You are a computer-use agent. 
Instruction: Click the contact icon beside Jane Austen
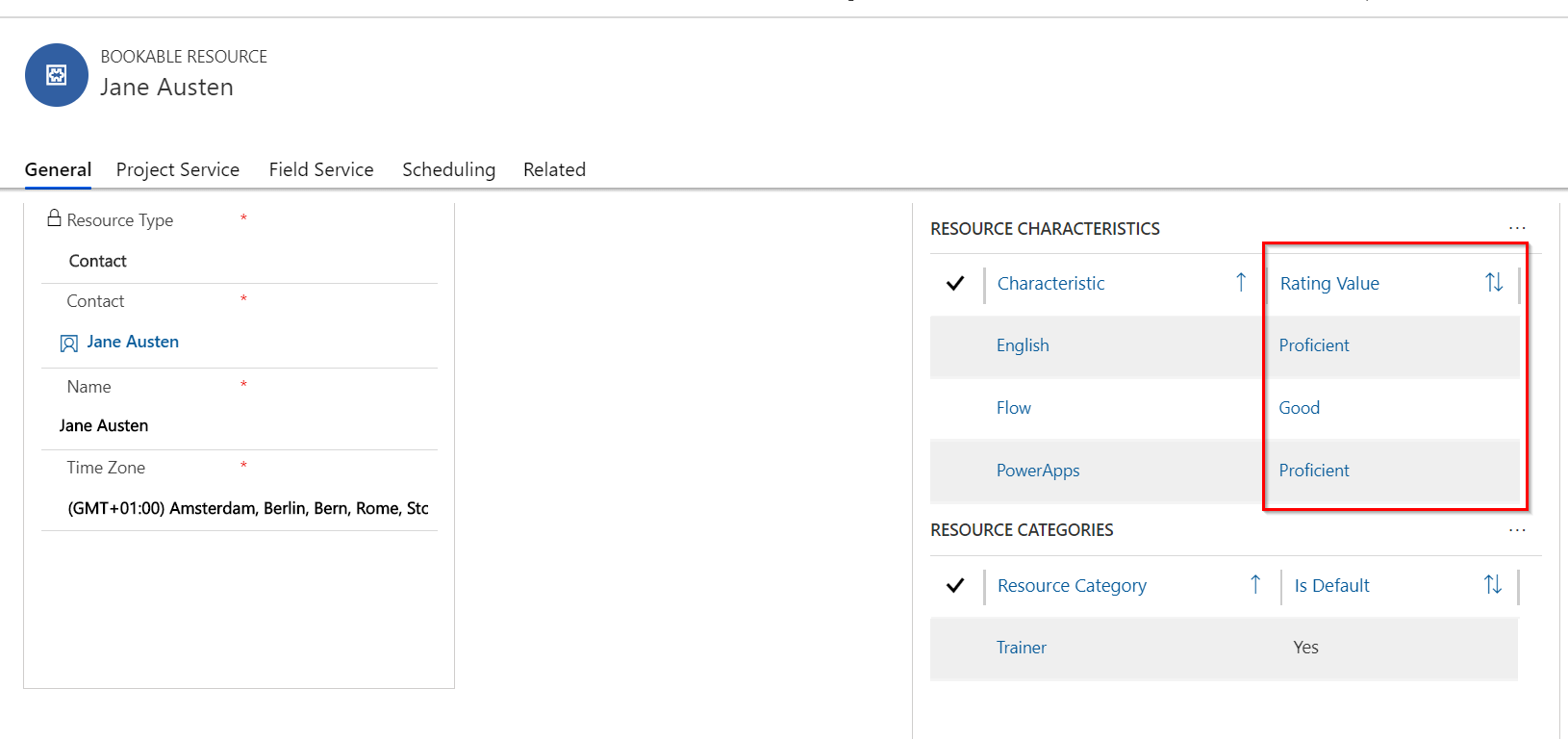point(69,344)
